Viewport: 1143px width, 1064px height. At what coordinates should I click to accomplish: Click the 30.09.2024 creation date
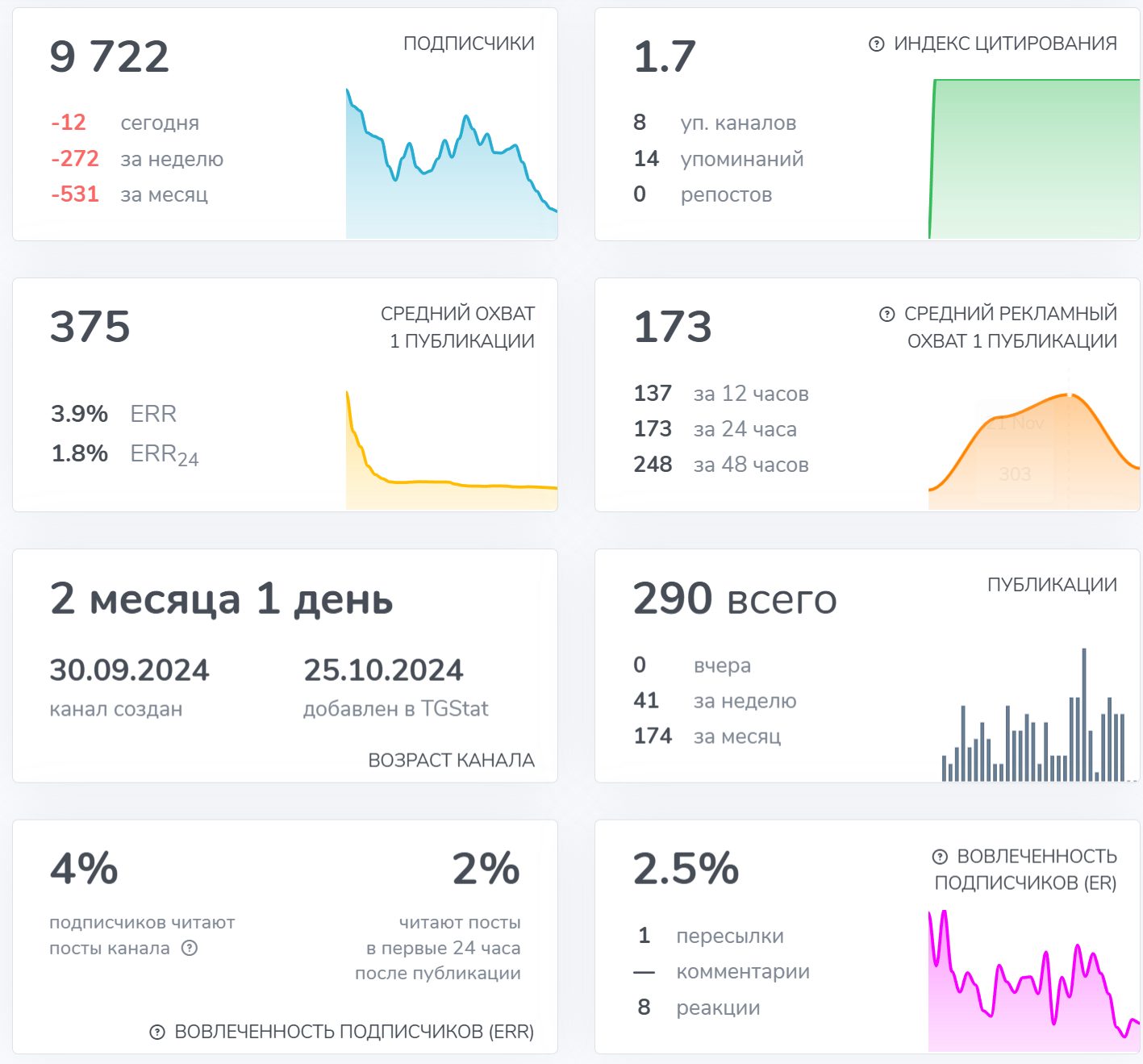coord(130,670)
